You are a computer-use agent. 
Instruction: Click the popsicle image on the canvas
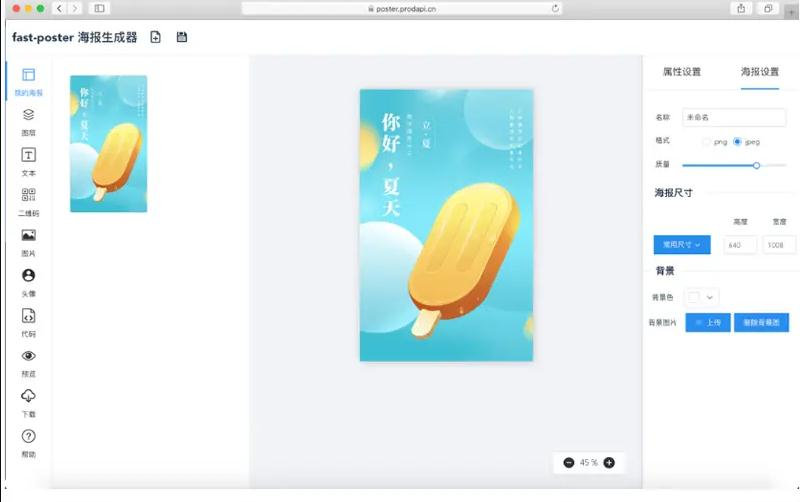[x=463, y=259]
